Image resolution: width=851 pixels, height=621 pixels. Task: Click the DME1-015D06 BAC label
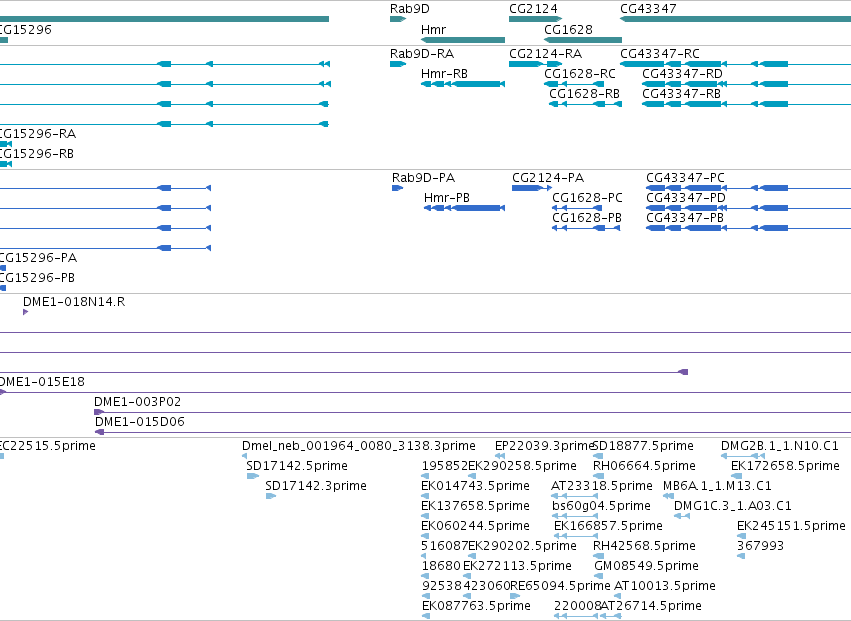(139, 422)
